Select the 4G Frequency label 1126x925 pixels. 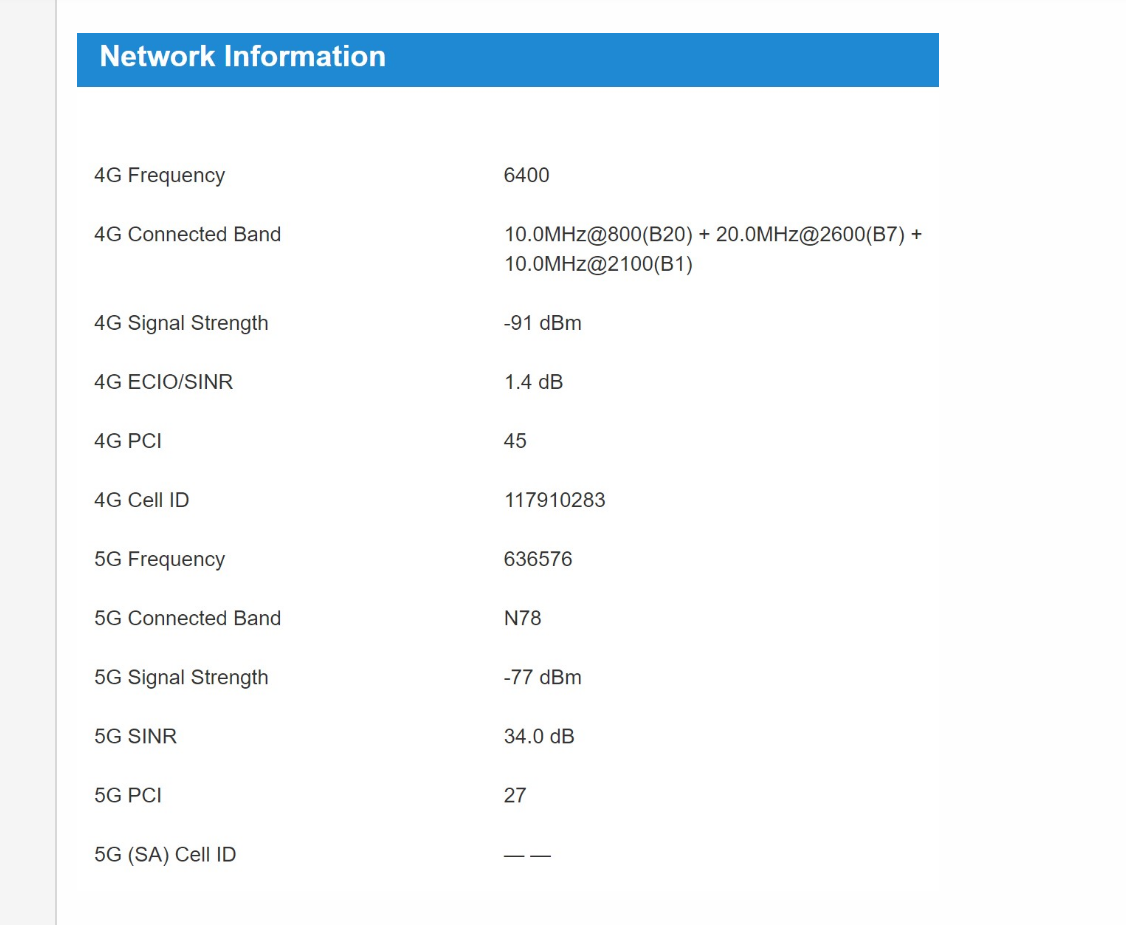pyautogui.click(x=159, y=175)
